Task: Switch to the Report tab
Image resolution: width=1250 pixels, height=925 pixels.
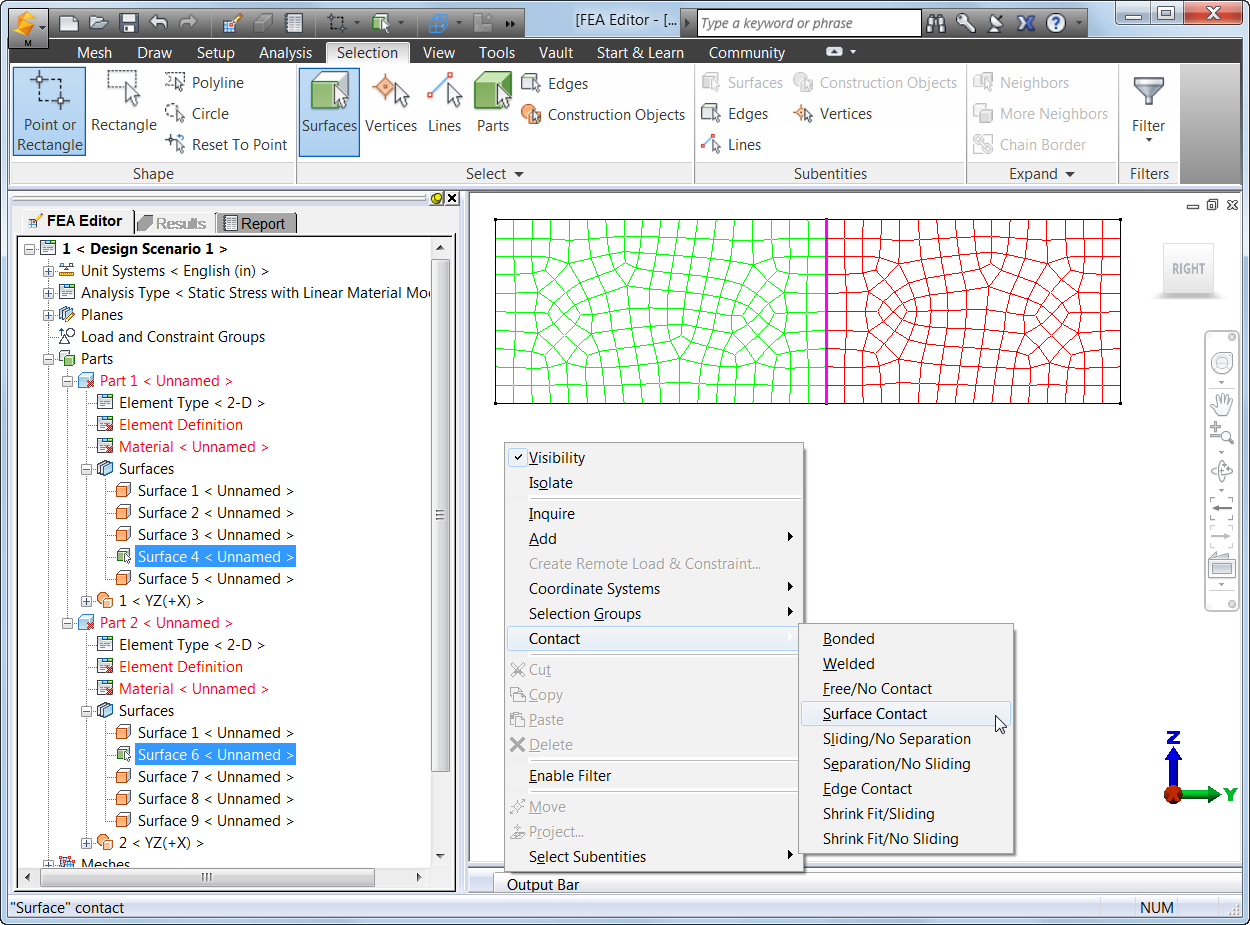Action: tap(255, 224)
